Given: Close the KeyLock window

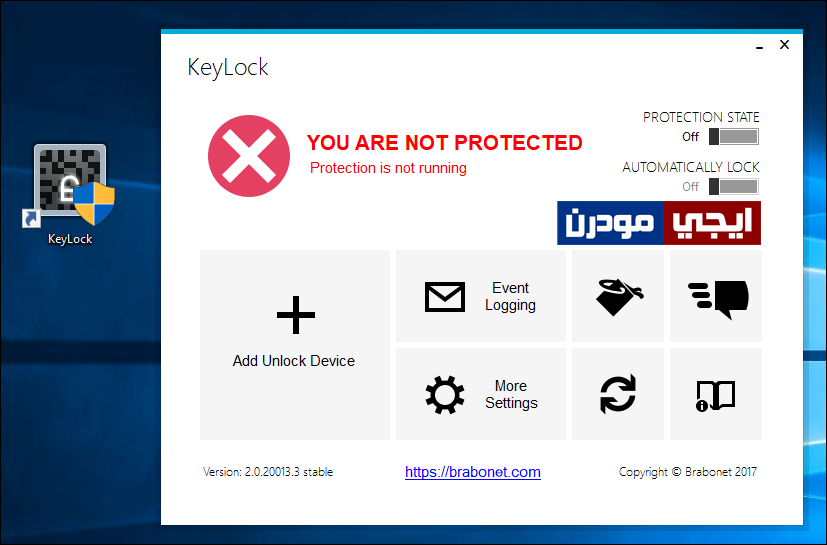Looking at the screenshot, I should pyautogui.click(x=784, y=45).
